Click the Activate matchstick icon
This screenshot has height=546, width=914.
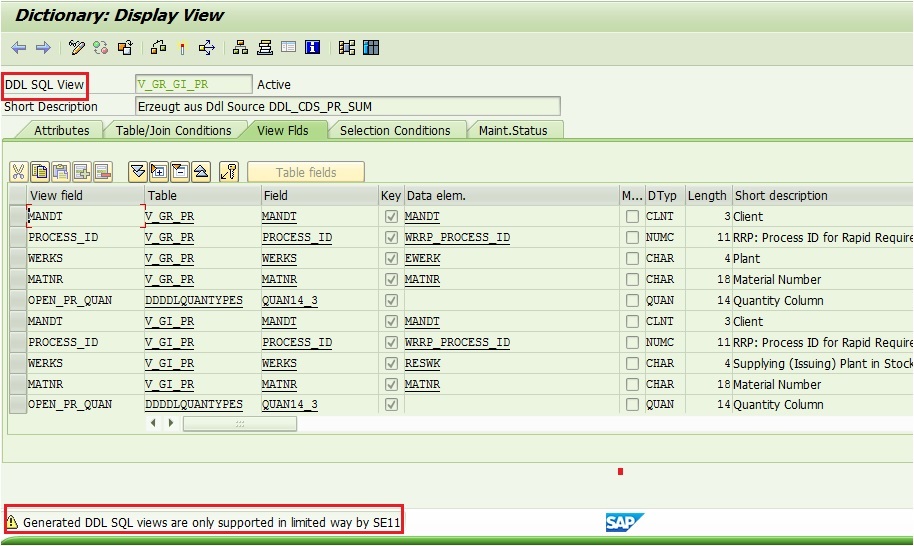coord(182,48)
